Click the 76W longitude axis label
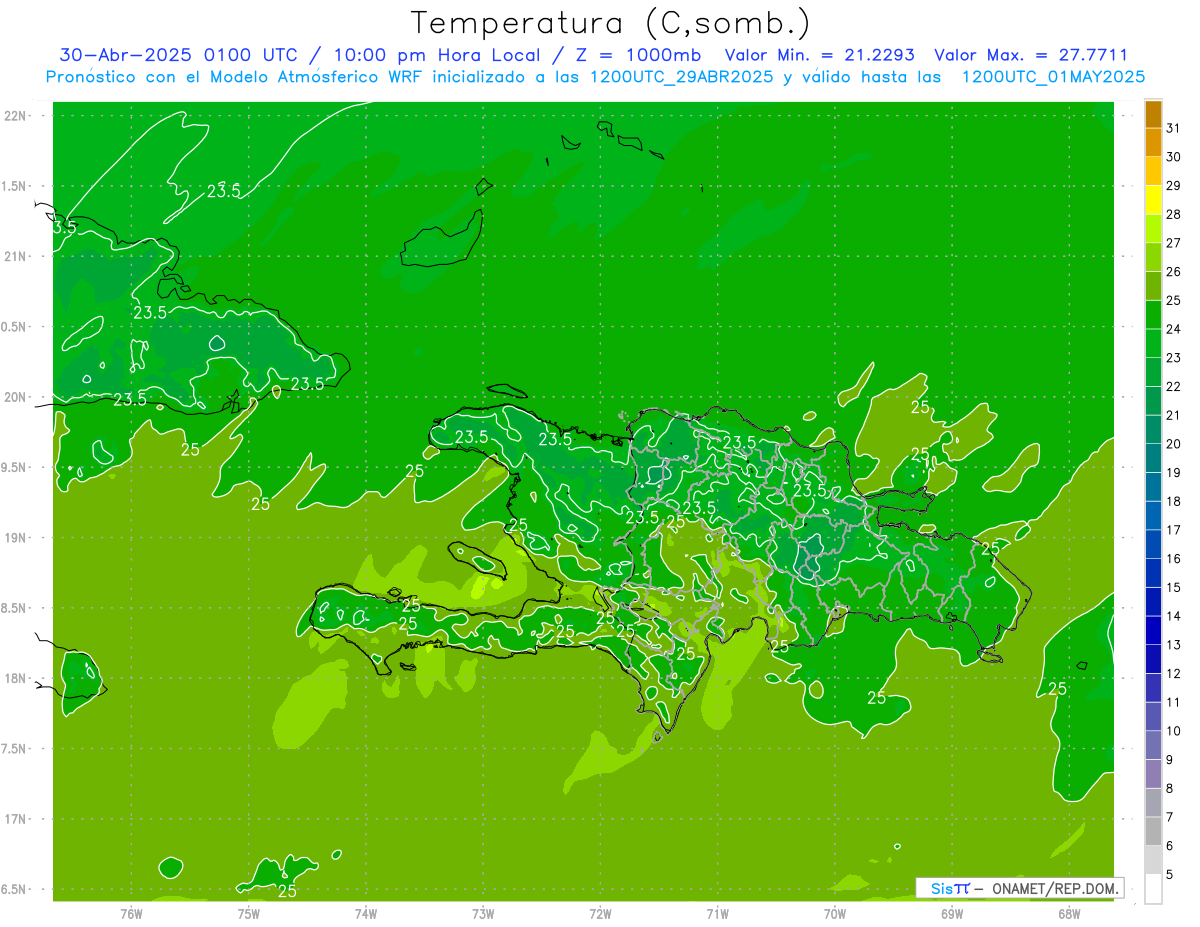 coord(131,913)
